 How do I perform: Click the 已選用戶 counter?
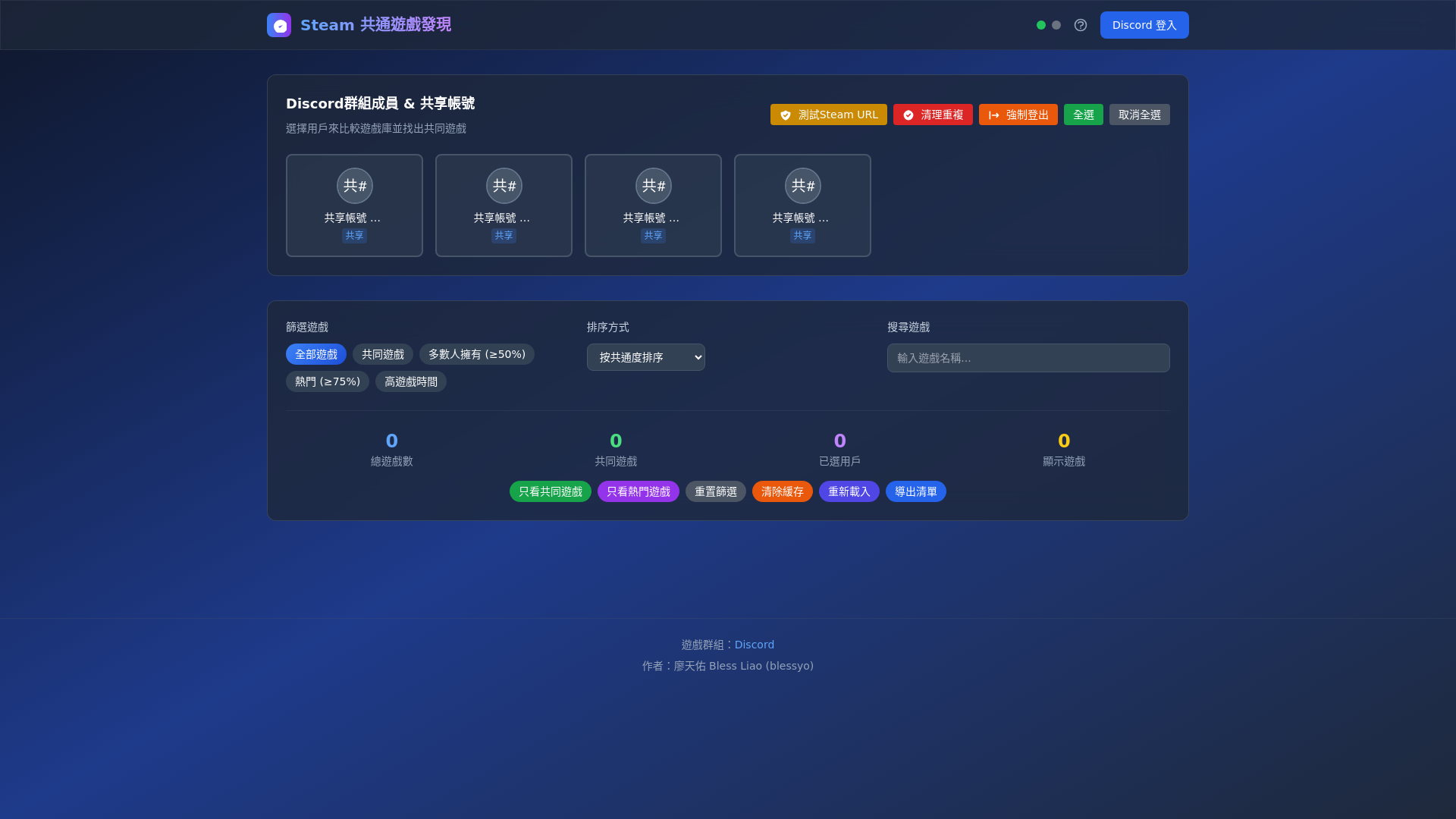[839, 450]
